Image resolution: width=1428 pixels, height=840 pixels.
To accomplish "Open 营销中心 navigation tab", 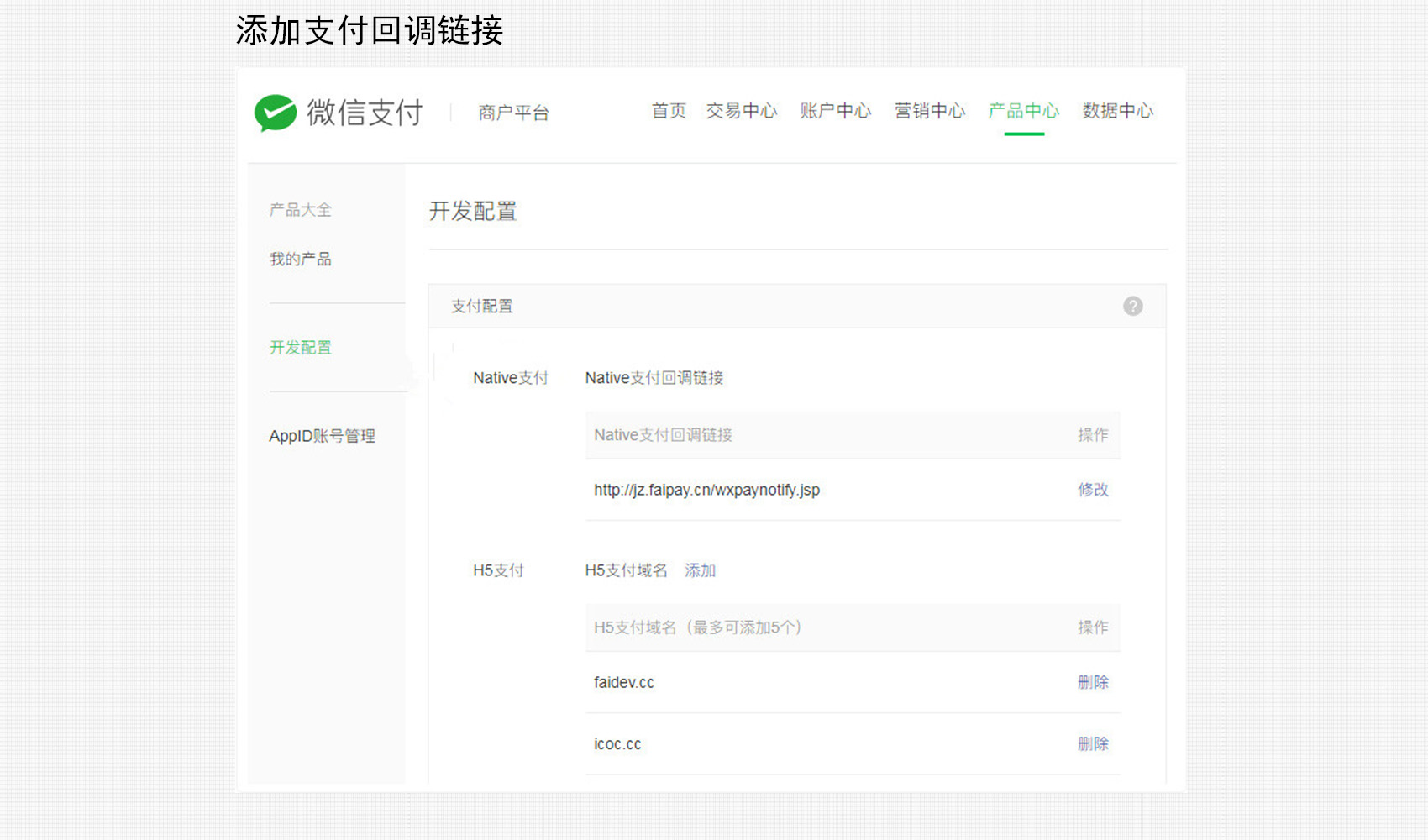I will pos(929,111).
